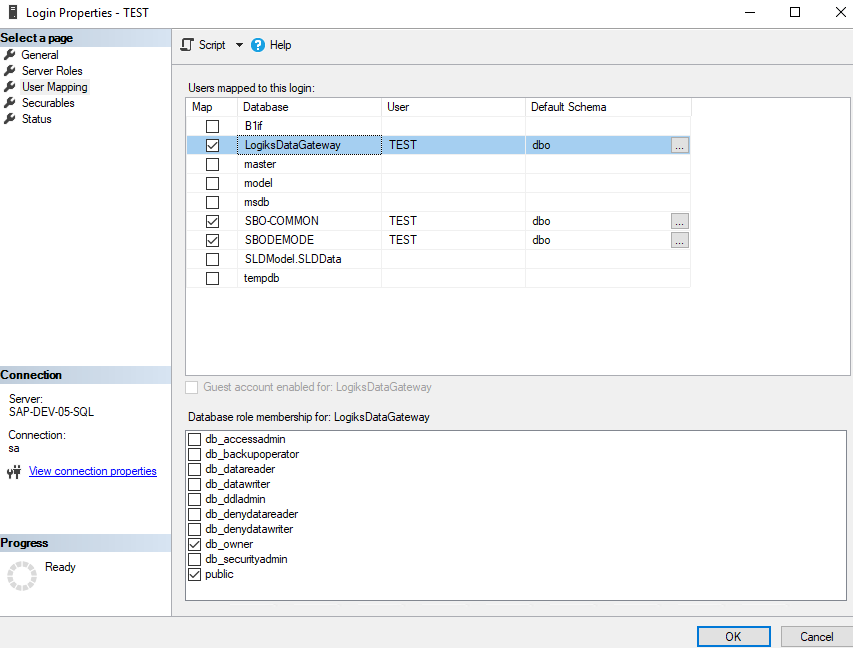Open schema browse button for SBODEMODE
853x648 pixels.
(680, 240)
